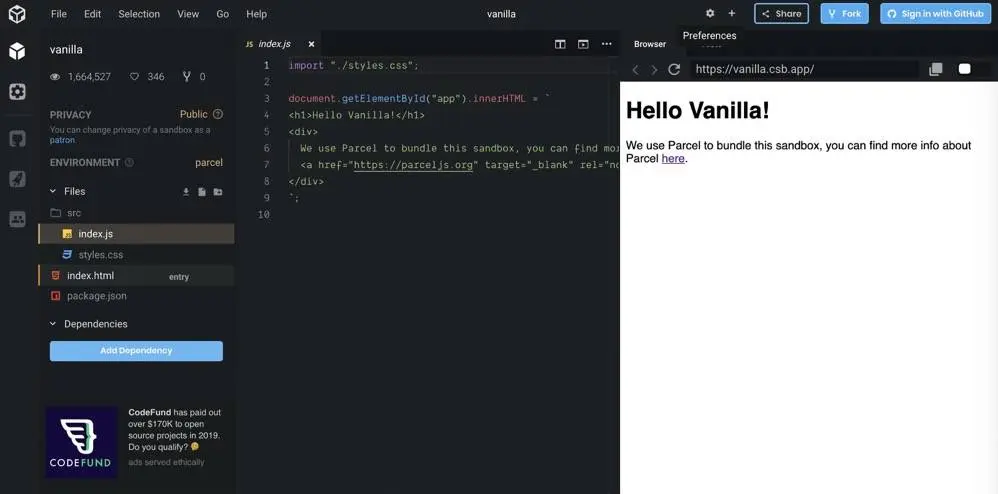Click the preview URL address field
The image size is (998, 494).
(805, 69)
